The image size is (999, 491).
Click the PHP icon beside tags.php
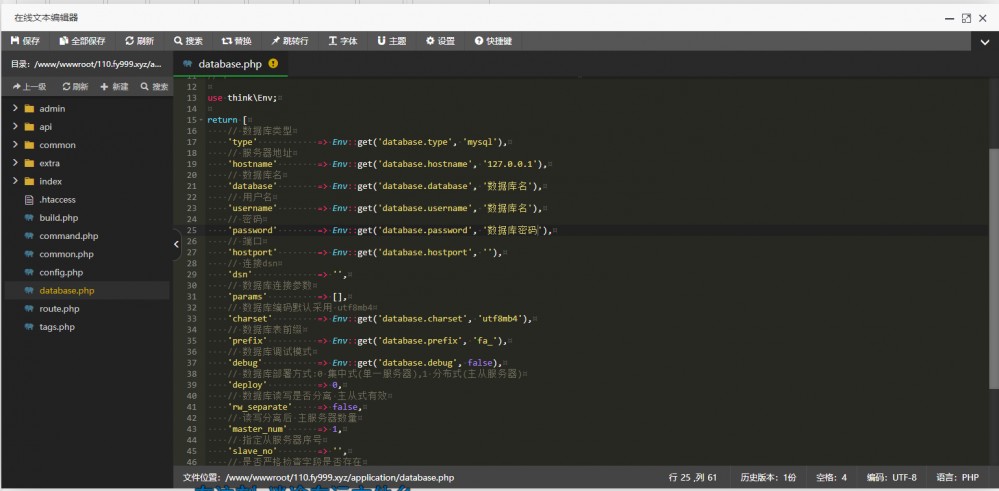29,327
